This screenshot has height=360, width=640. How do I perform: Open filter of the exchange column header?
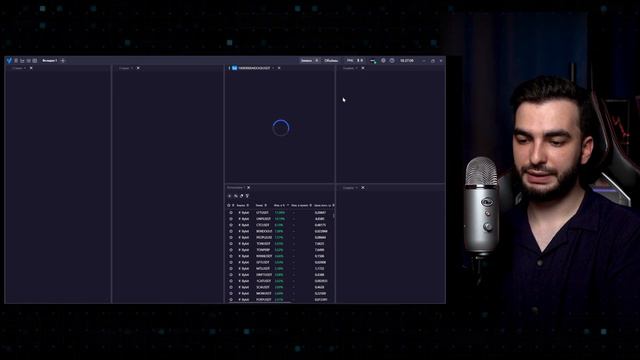click(248, 205)
